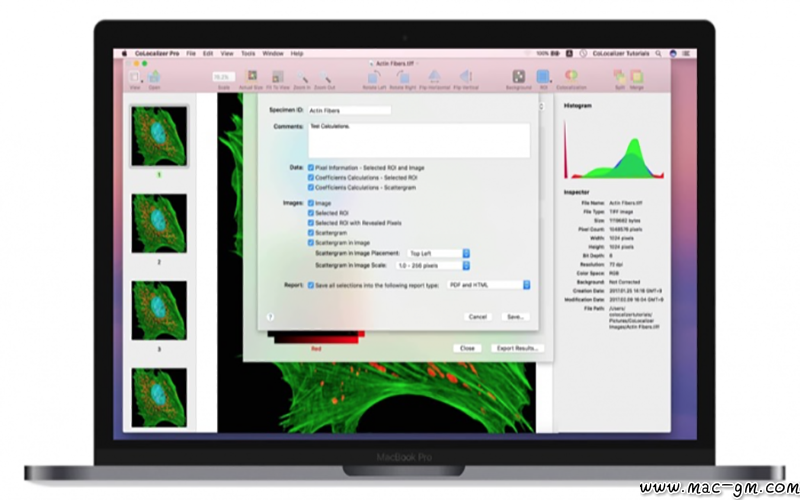Click the Specimen ID text field
Screen dimensions: 800x500
pos(349,110)
